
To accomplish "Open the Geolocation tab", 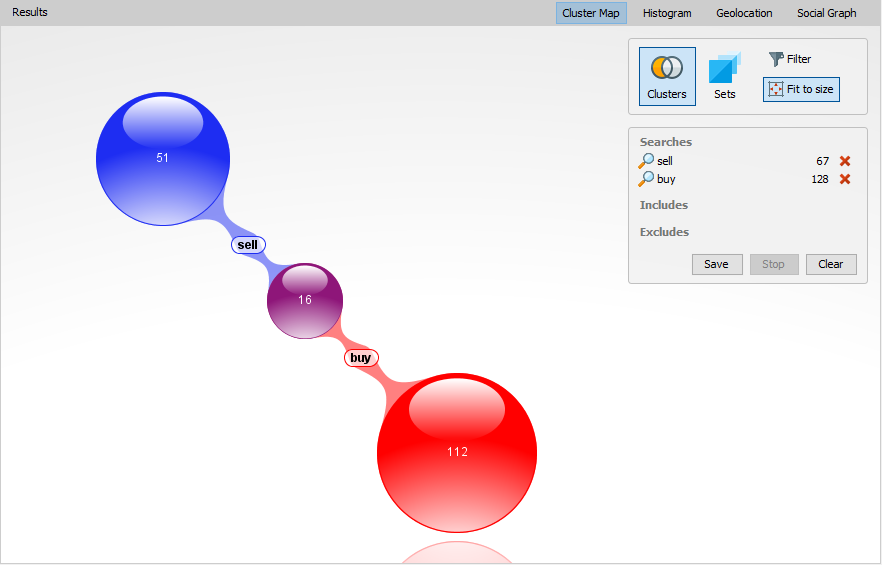I will [744, 13].
